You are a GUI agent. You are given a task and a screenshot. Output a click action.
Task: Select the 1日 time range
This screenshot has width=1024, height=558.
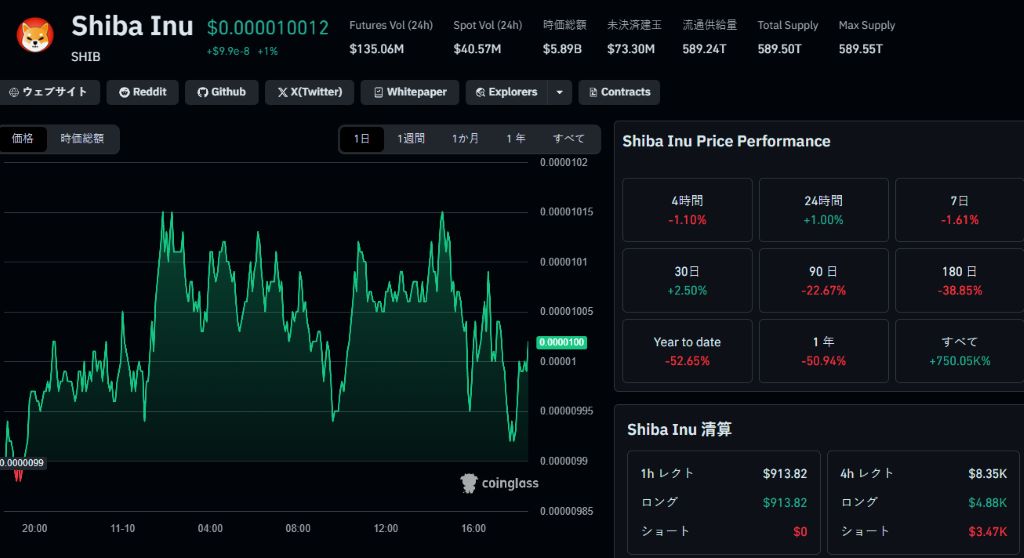tap(361, 139)
